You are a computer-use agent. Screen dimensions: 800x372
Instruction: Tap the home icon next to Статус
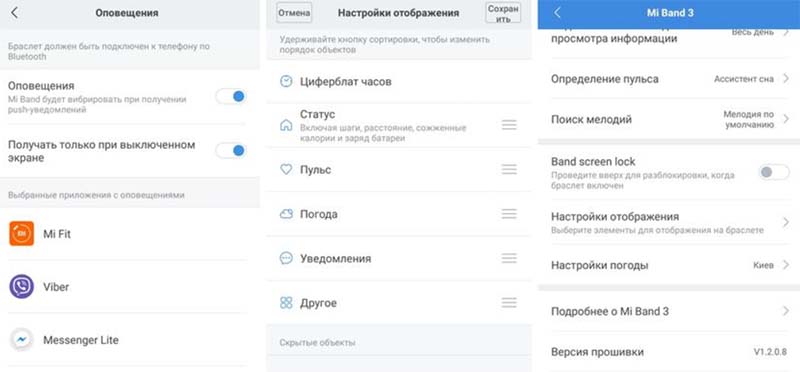[286, 125]
